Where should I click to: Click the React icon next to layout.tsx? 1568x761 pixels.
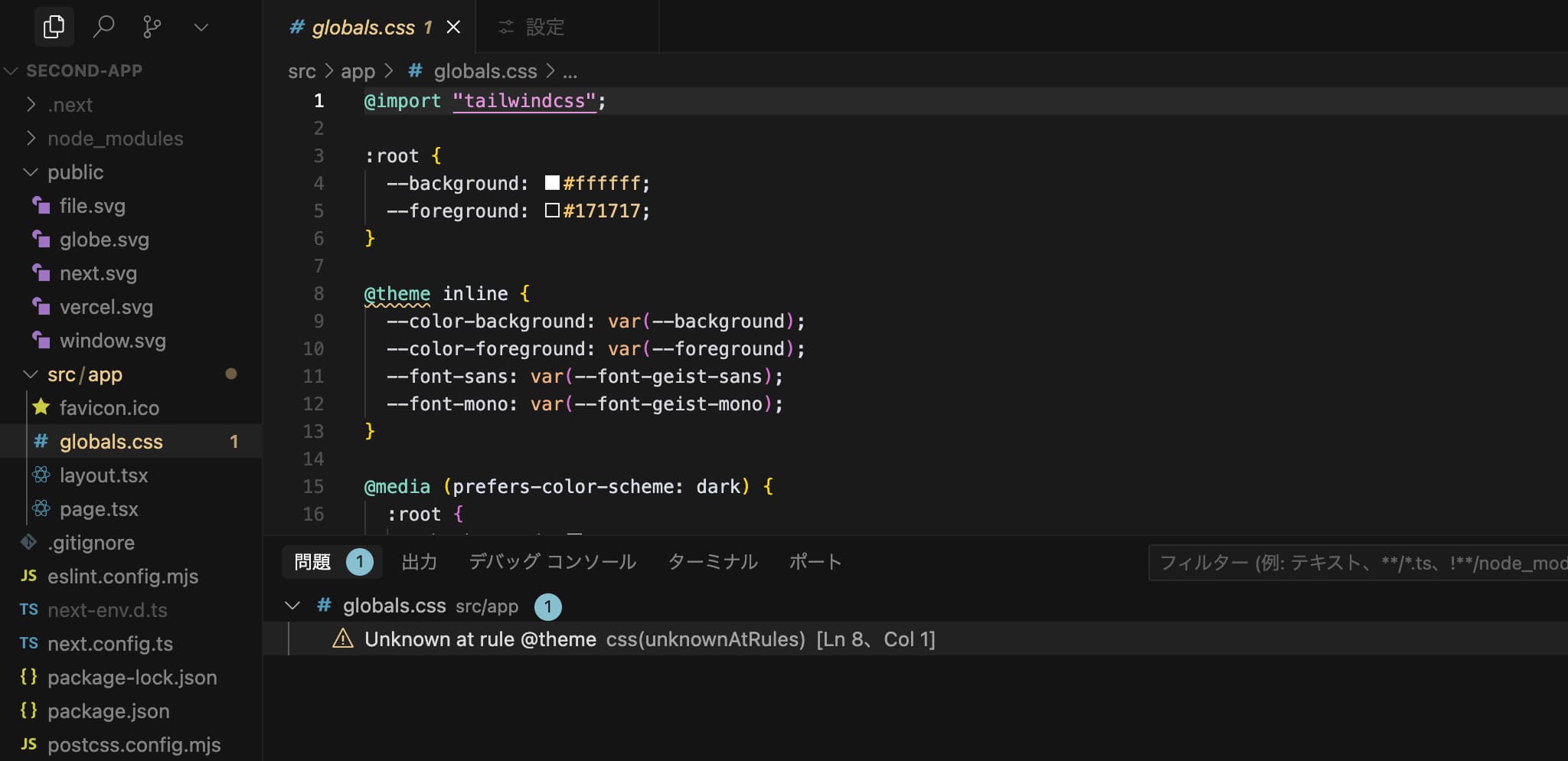(x=41, y=475)
